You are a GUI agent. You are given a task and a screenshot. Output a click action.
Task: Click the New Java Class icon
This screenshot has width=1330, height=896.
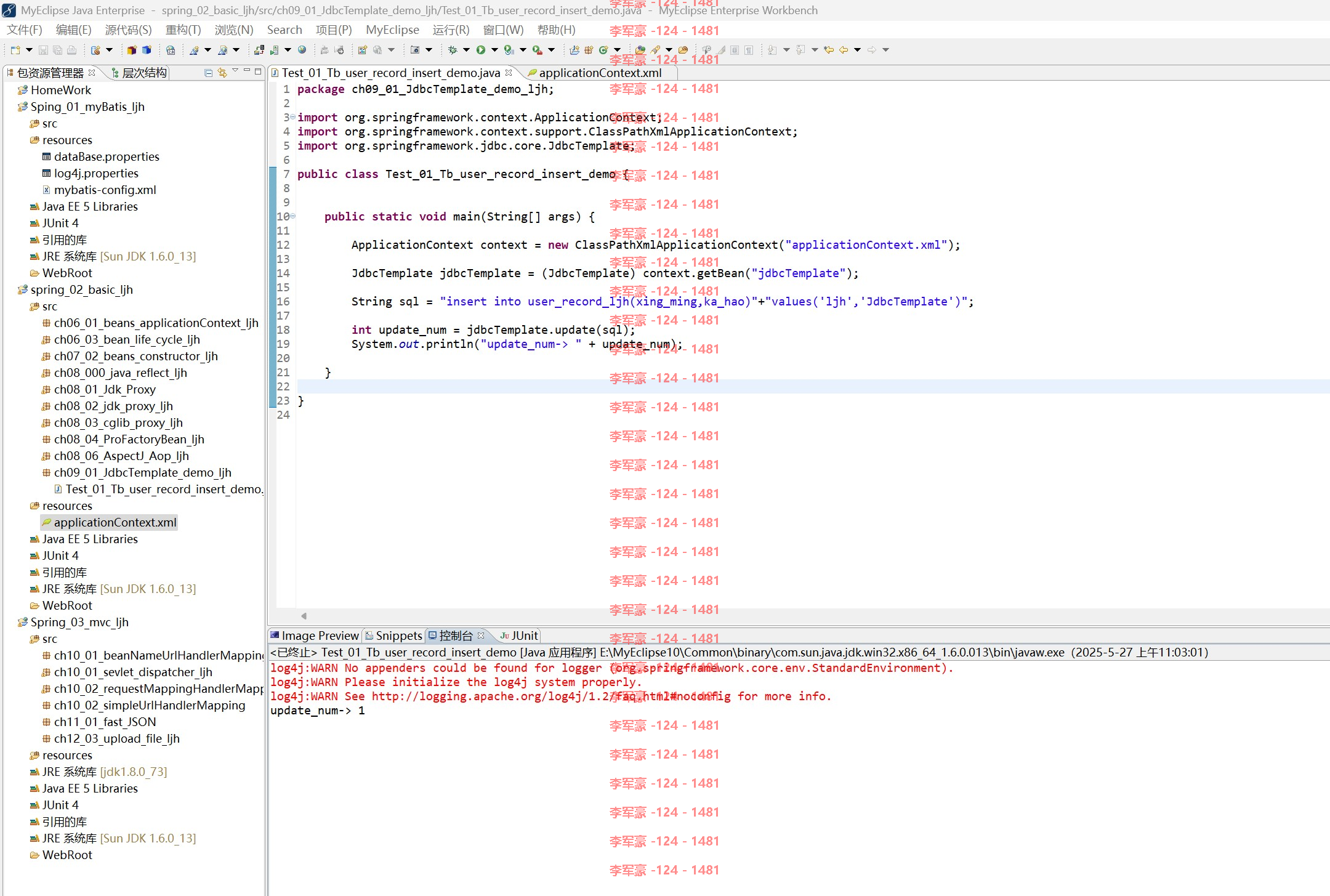click(603, 50)
